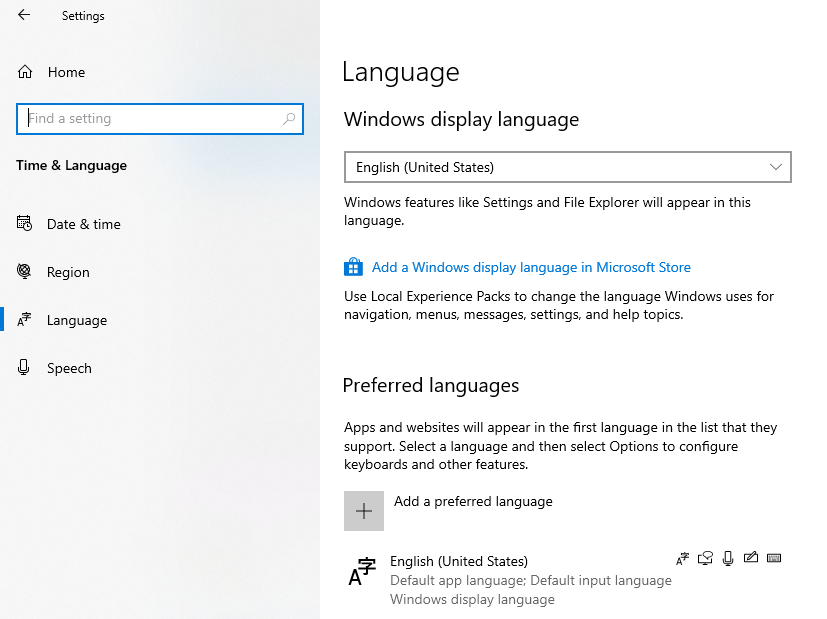The height and width of the screenshot is (619, 827).
Task: Click the Home icon in sidebar
Action: click(25, 72)
